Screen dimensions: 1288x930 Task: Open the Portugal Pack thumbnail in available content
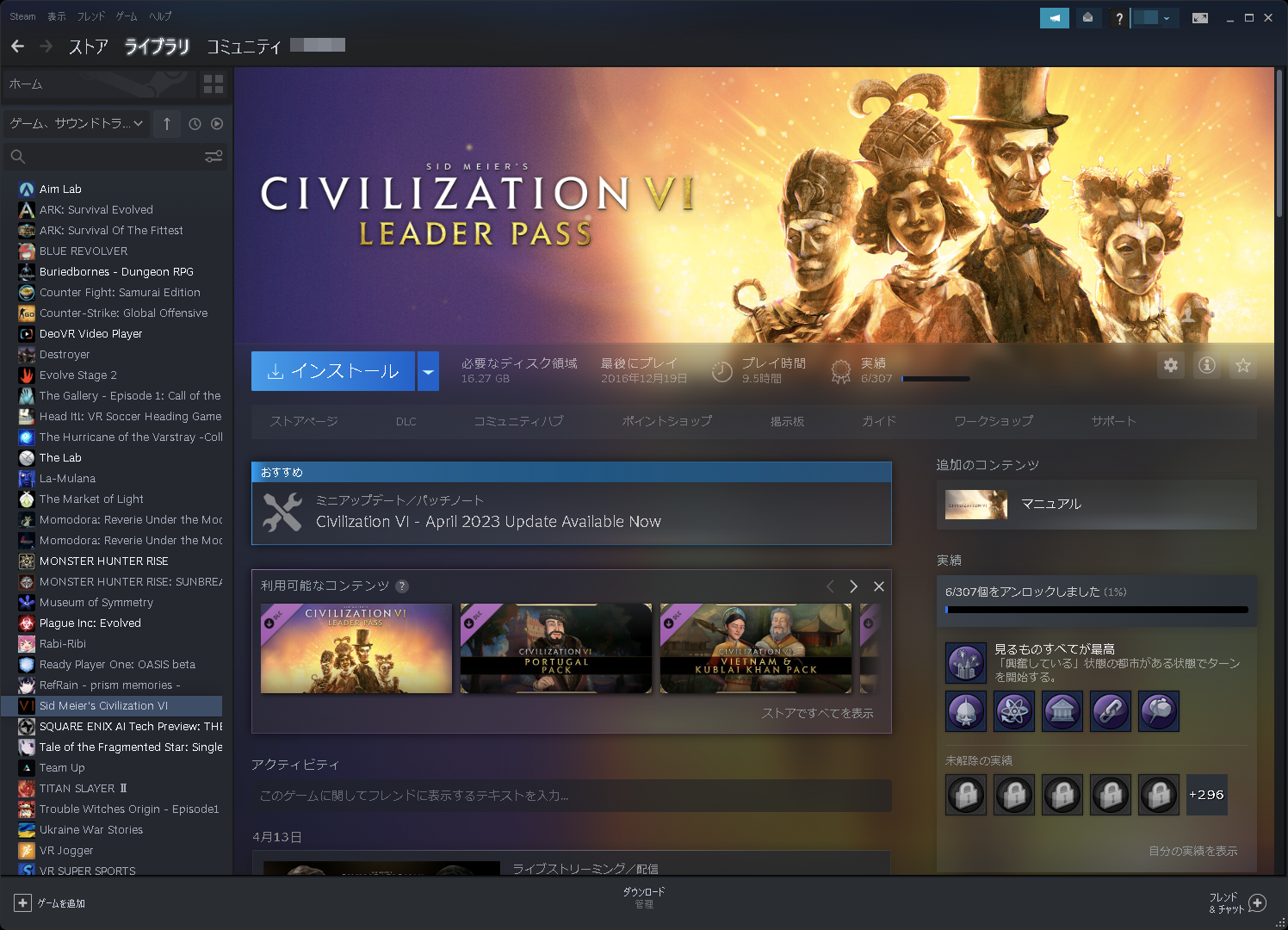555,648
